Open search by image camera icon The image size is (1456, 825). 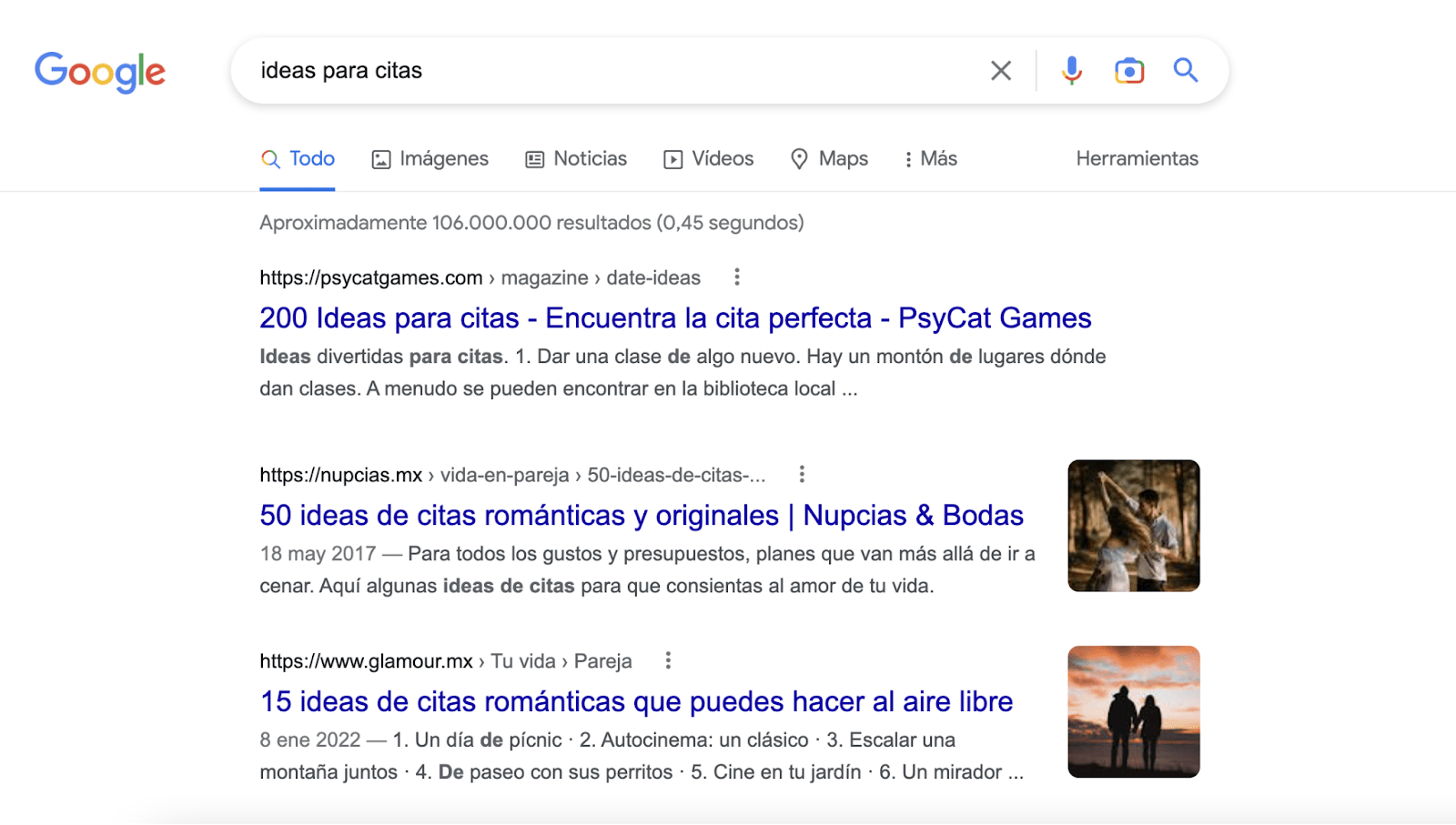pyautogui.click(x=1129, y=71)
